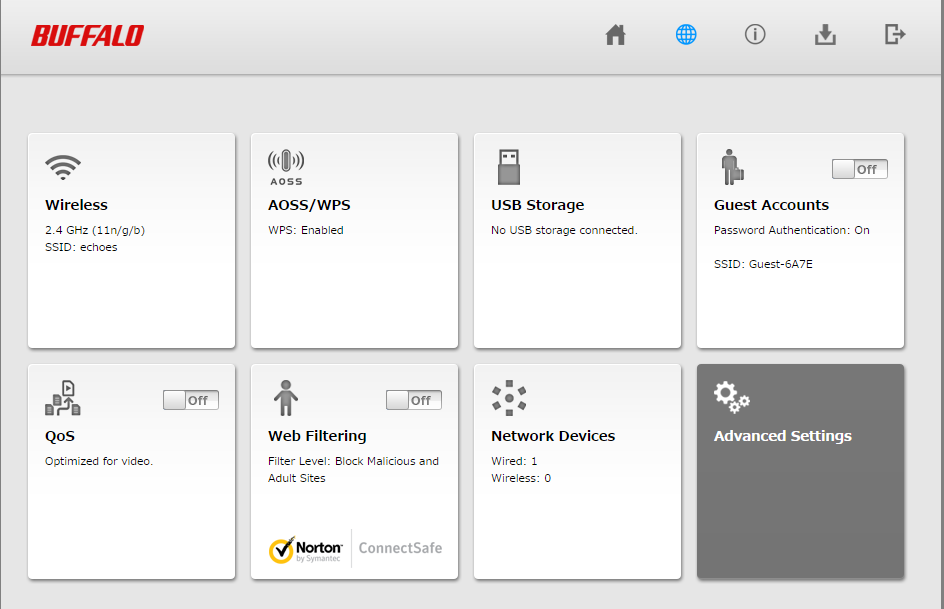This screenshot has height=609, width=944.
Task: Open the Network Devices title
Action: coord(552,436)
